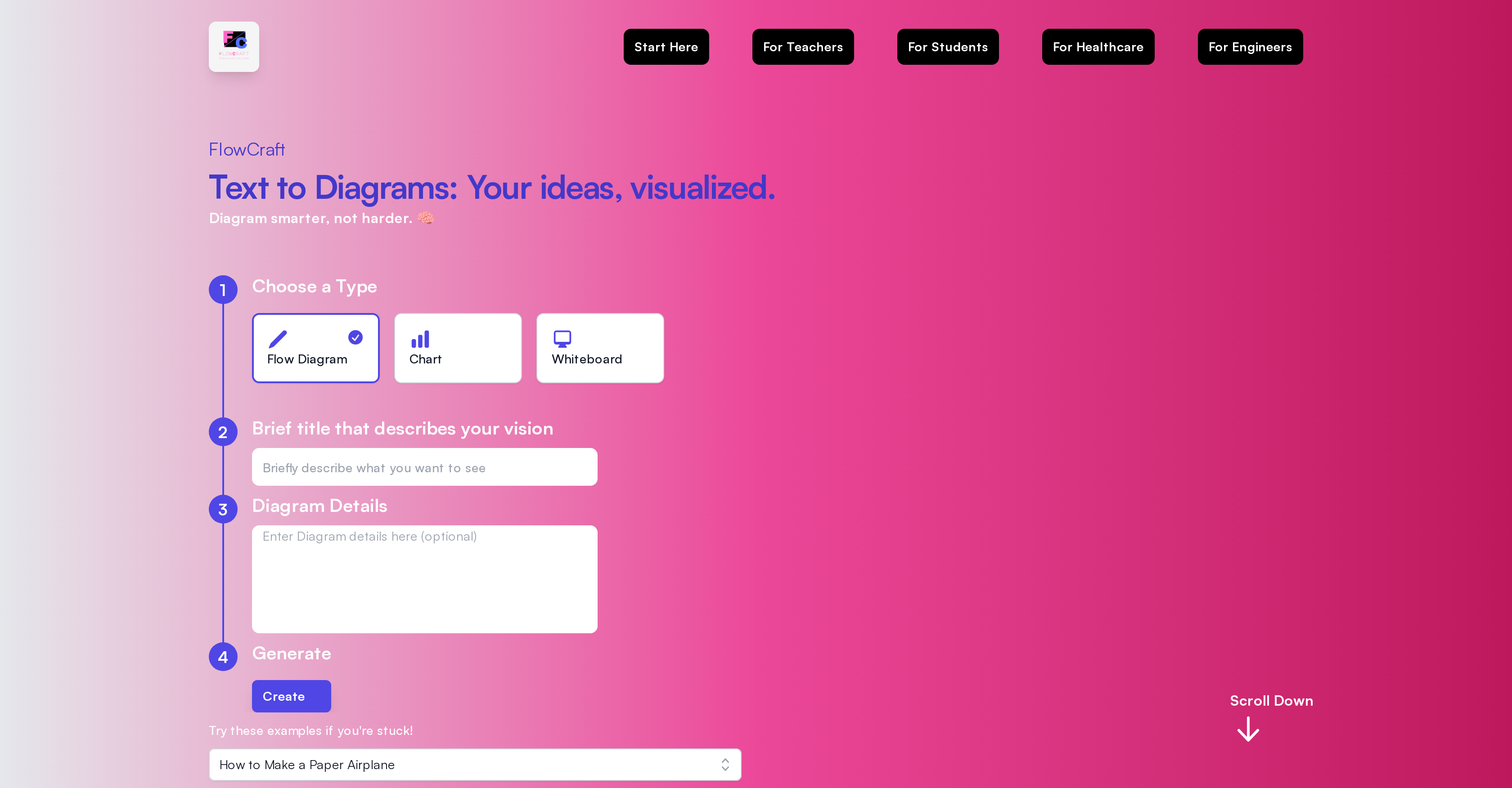This screenshot has height=788, width=1512.
Task: Click the Chart bar-graph icon
Action: pos(420,339)
